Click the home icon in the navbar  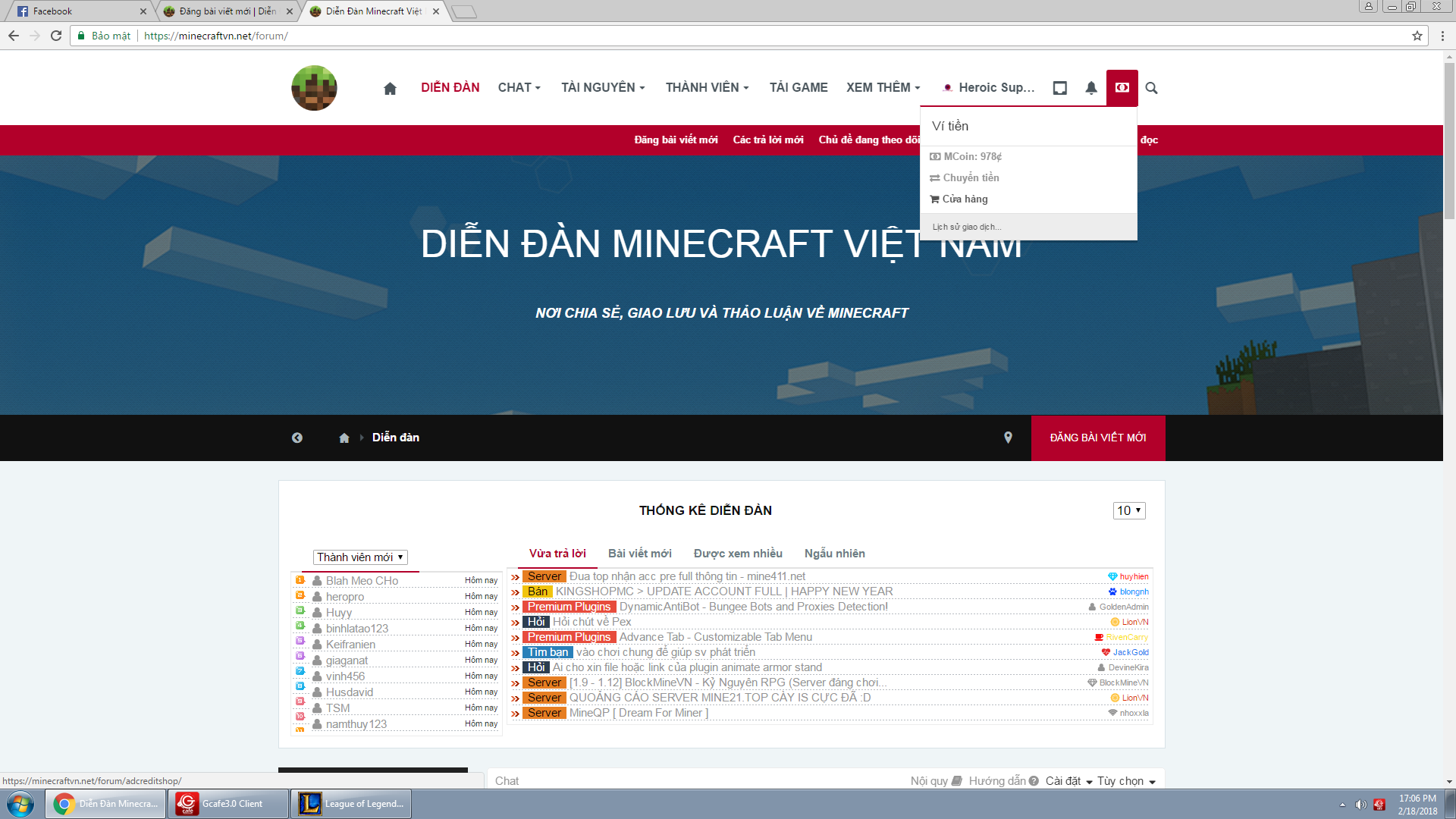click(390, 89)
